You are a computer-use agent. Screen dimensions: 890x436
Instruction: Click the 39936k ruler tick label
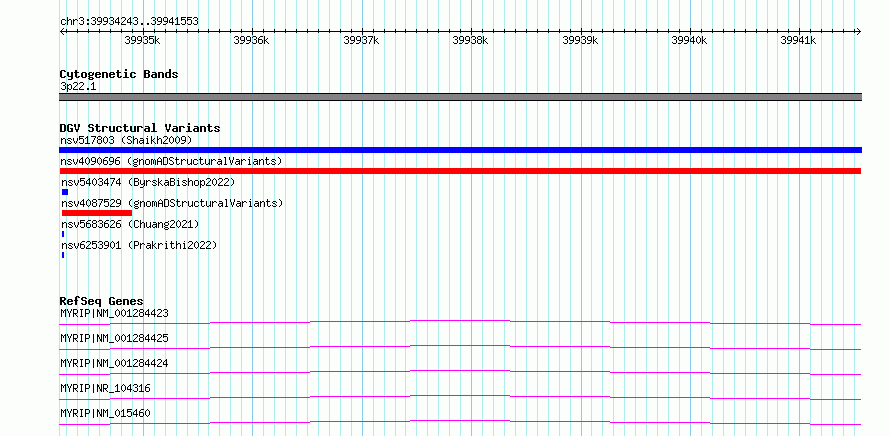[251, 40]
